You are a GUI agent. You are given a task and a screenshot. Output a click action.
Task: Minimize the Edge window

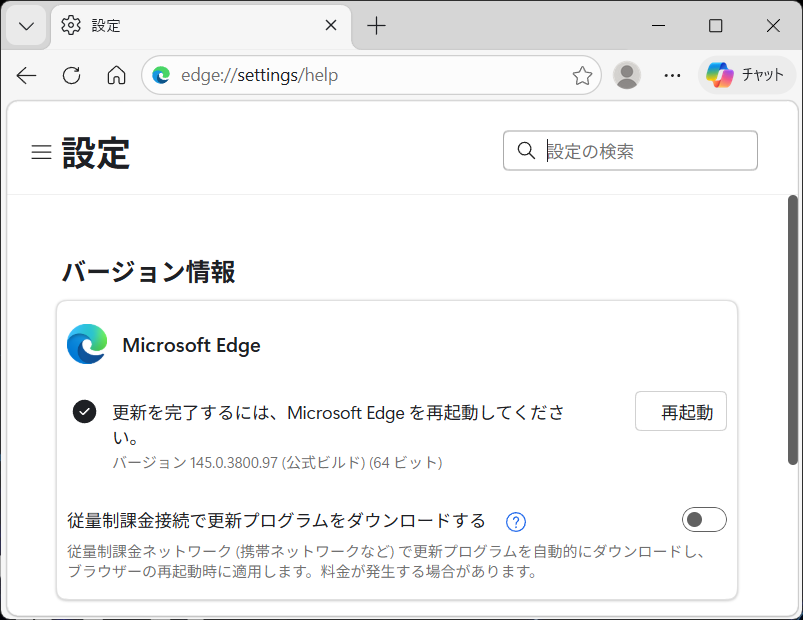click(658, 26)
